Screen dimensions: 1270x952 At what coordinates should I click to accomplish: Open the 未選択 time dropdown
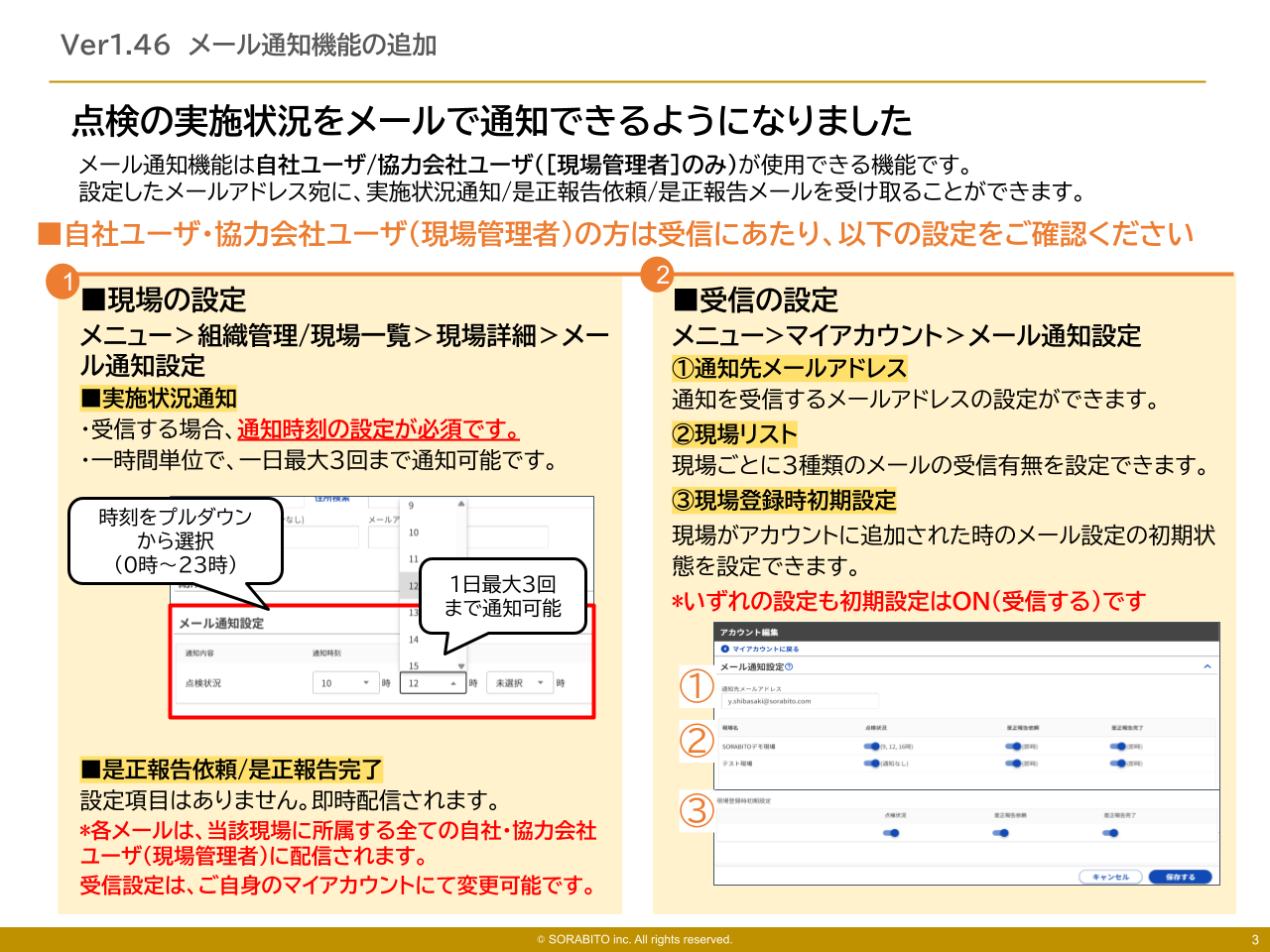[518, 682]
